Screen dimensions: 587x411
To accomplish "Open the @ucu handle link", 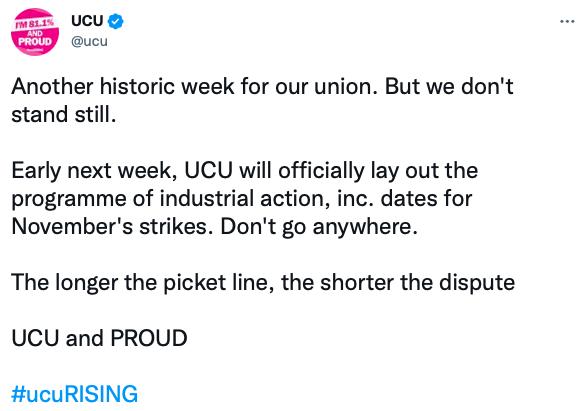I will coord(89,41).
